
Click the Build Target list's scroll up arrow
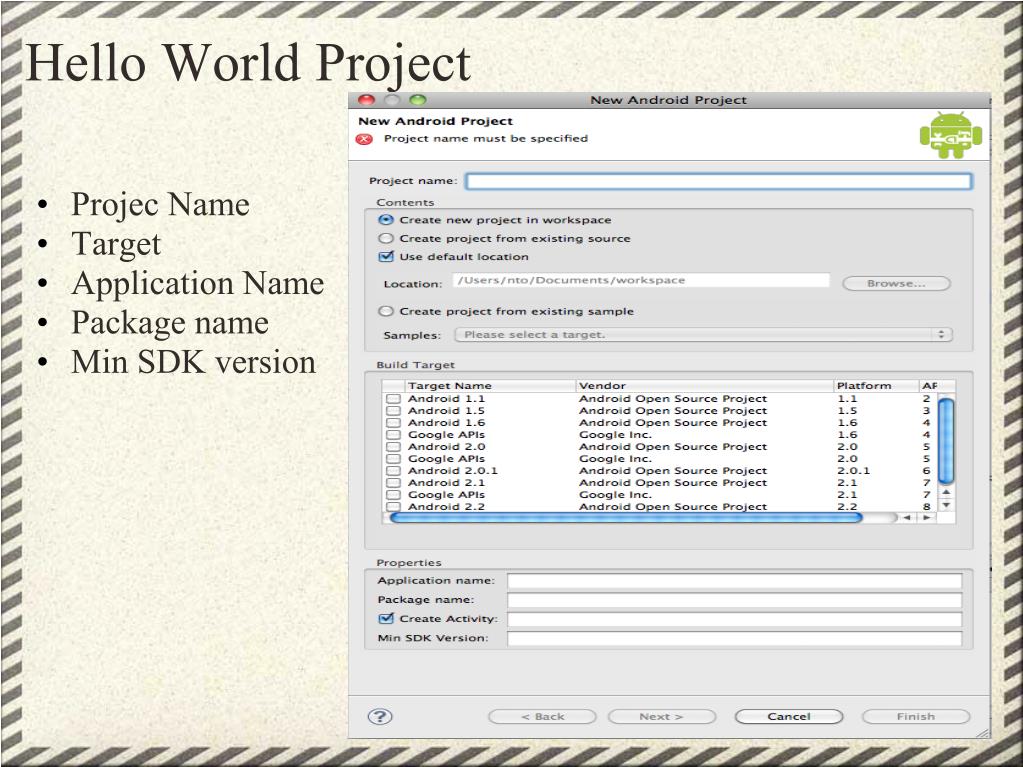(x=946, y=492)
